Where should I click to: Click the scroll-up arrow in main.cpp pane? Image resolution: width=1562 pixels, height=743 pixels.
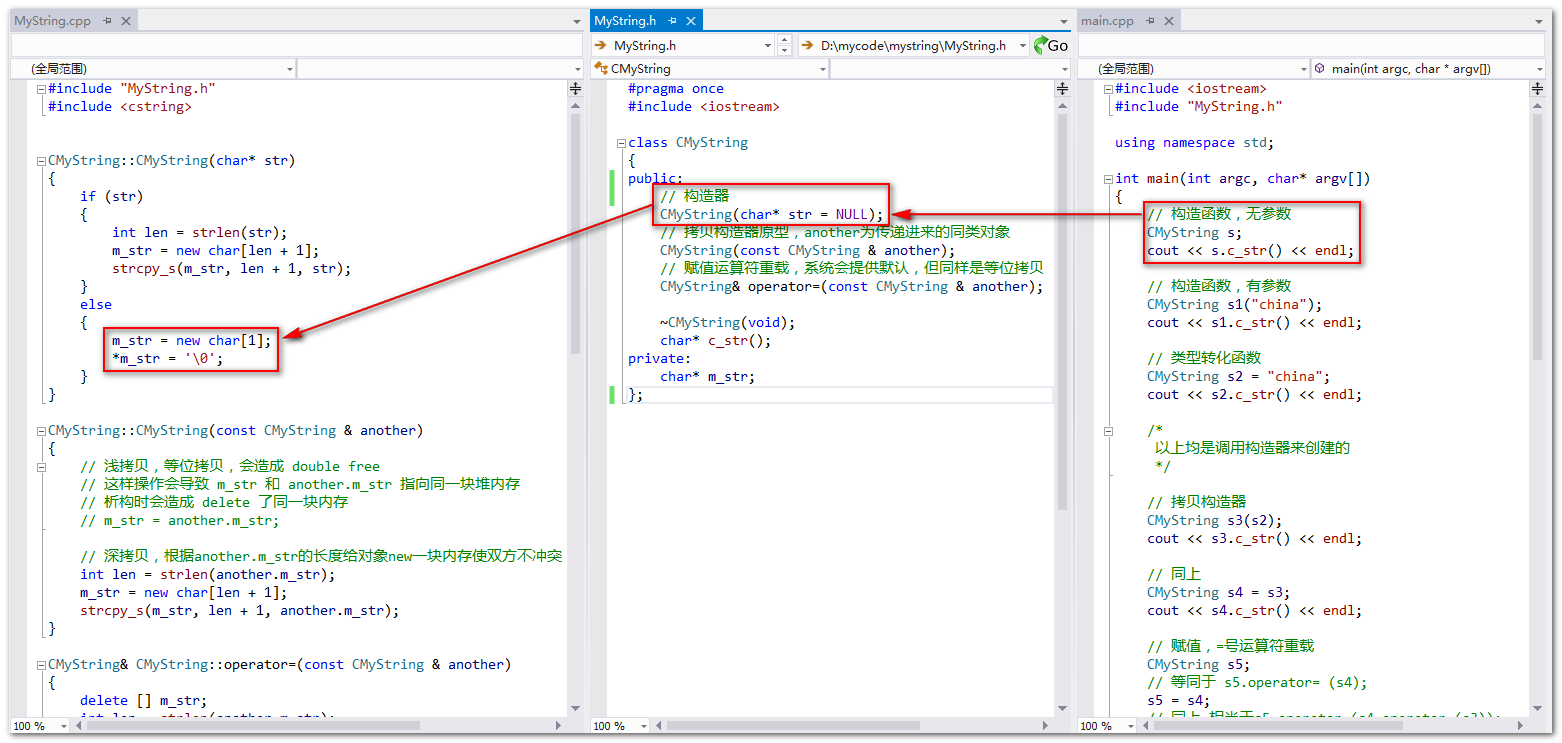coord(1537,105)
